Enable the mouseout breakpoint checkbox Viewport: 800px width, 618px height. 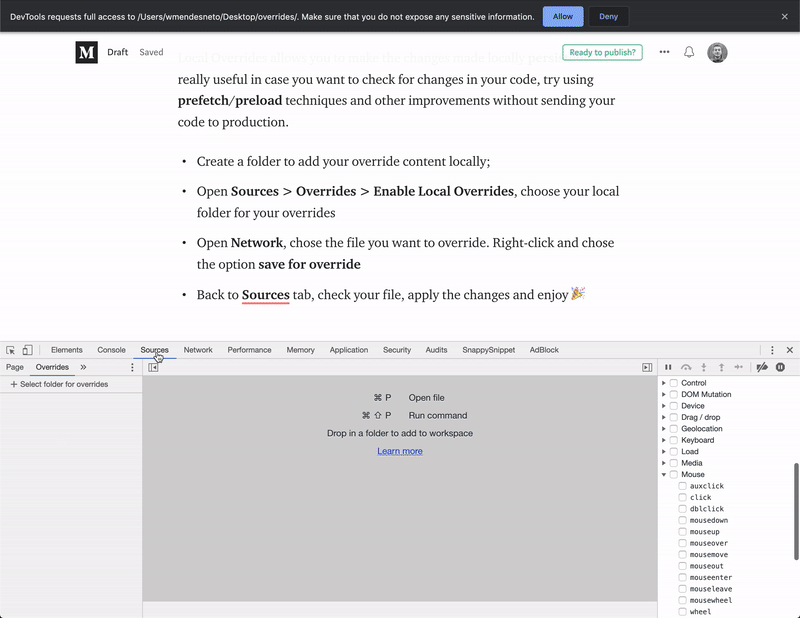682,566
